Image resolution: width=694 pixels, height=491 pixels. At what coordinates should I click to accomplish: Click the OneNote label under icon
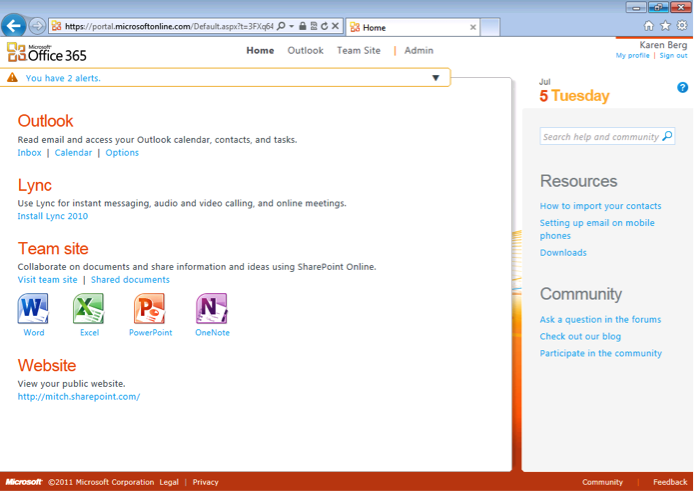coord(212,332)
